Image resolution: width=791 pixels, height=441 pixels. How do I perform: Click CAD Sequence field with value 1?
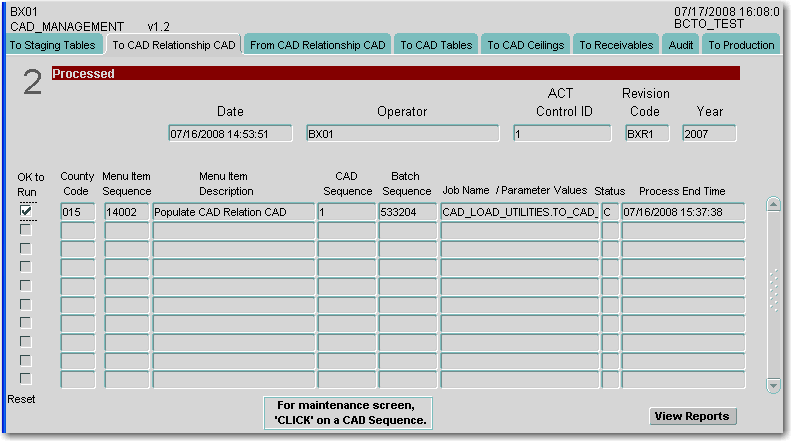346,212
